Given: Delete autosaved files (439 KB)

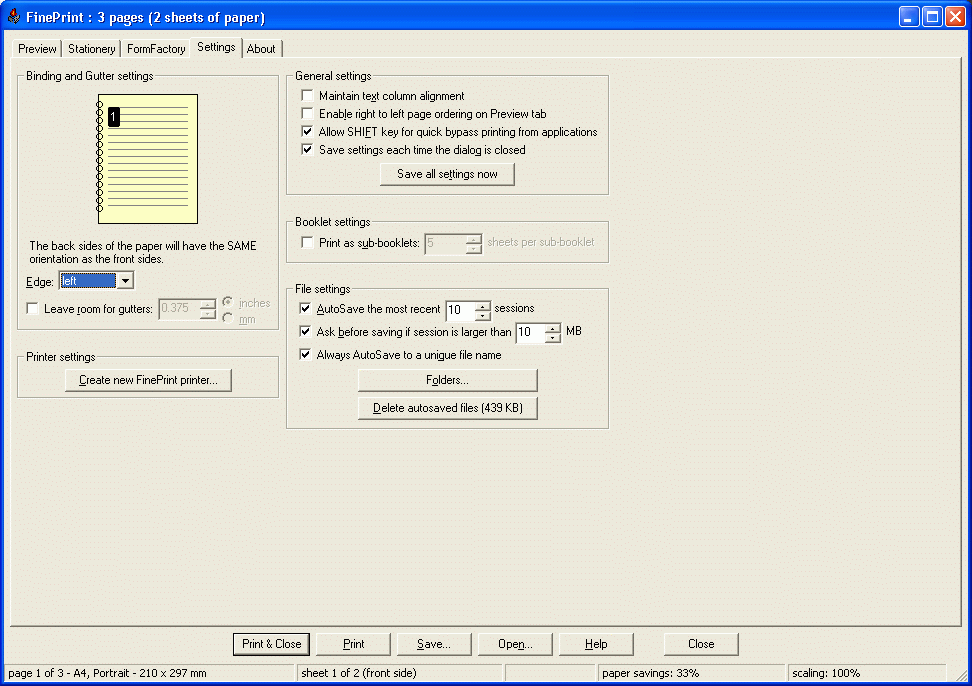Looking at the screenshot, I should pos(447,408).
